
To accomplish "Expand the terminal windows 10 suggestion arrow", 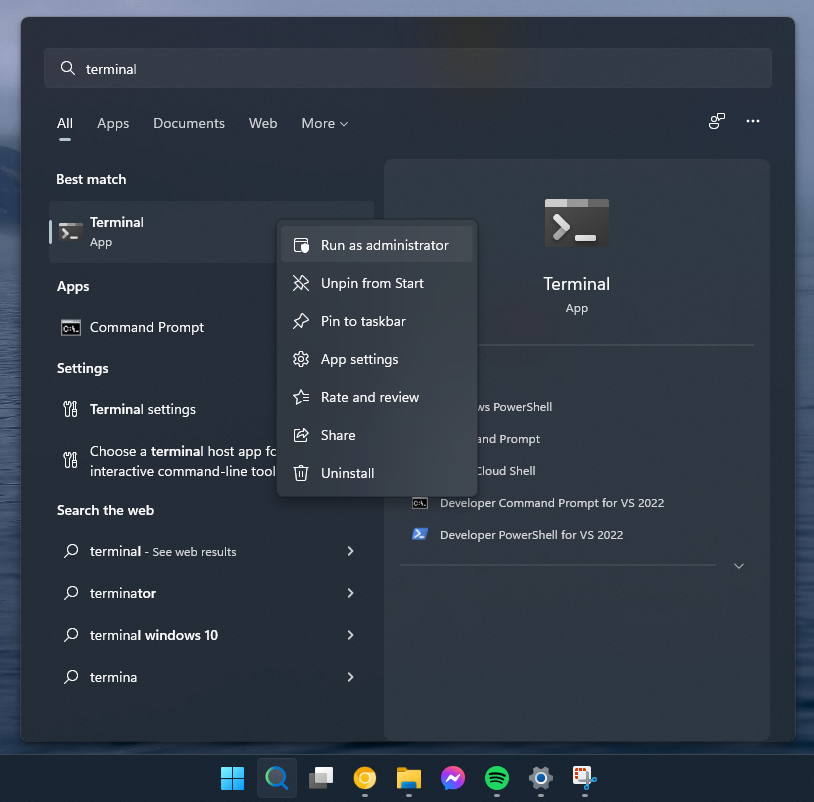I will (x=350, y=635).
